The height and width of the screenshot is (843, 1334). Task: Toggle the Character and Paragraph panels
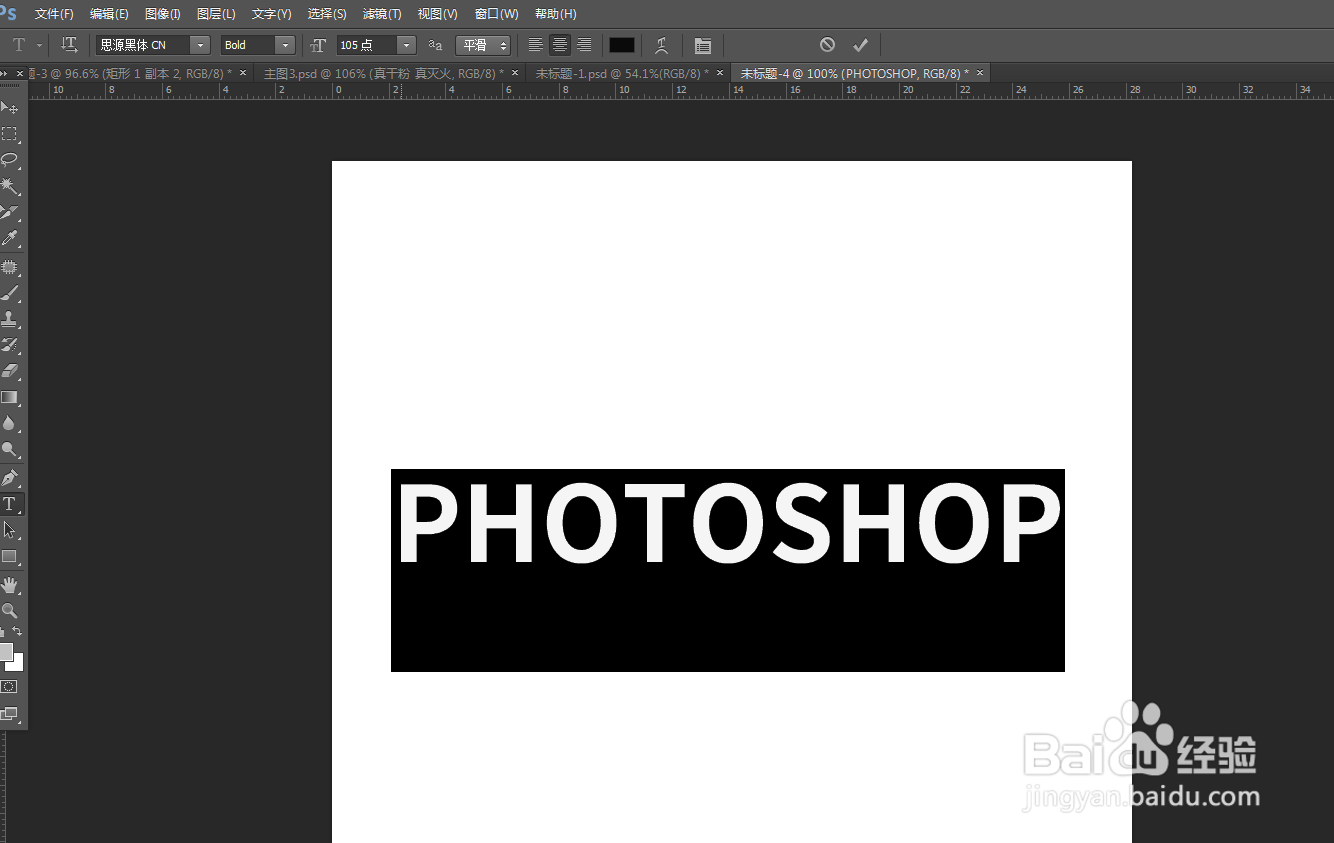[703, 45]
